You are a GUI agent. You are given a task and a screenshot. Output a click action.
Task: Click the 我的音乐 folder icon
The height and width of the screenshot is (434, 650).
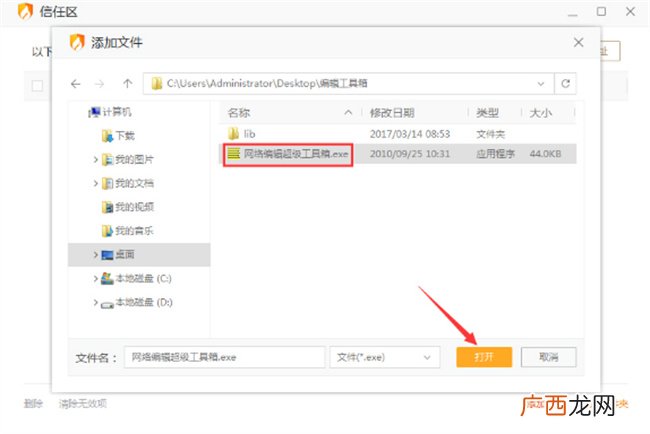107,230
